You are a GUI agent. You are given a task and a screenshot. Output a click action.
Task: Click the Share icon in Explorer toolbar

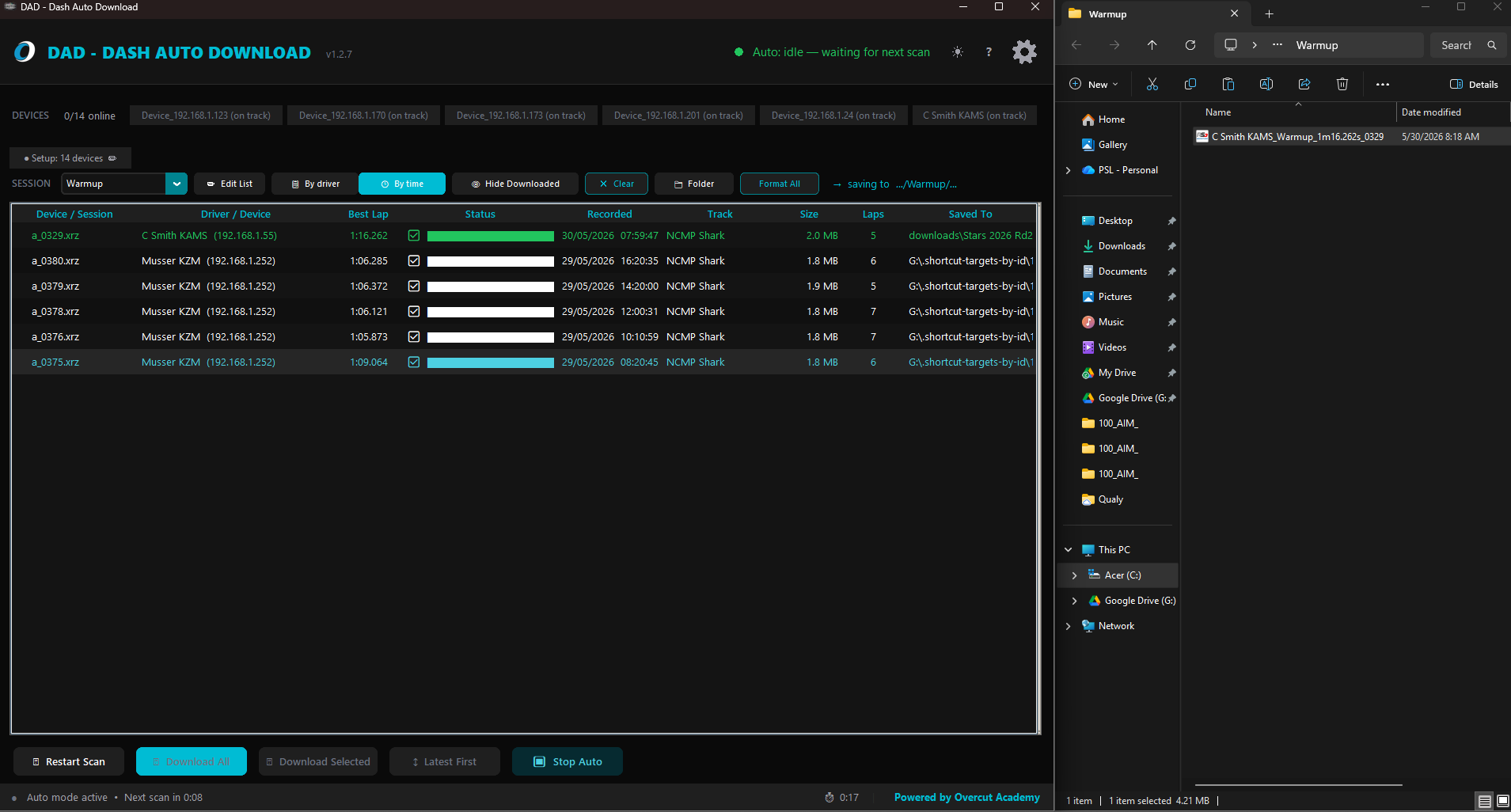(1304, 84)
